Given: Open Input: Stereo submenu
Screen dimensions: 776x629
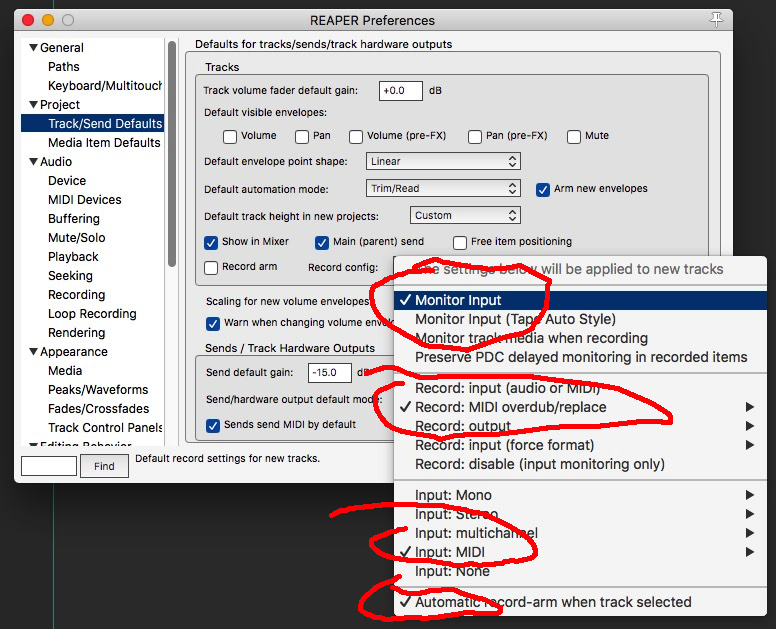Looking at the screenshot, I should pos(580,514).
